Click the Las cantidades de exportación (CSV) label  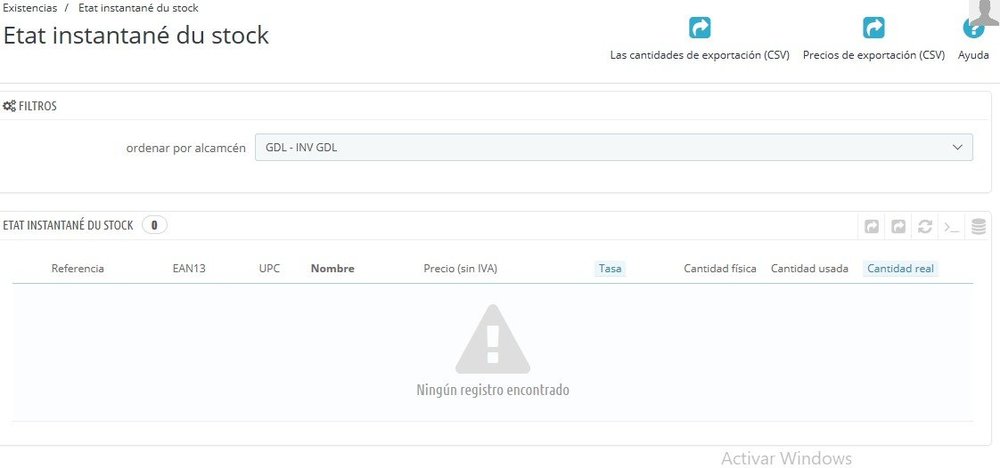(x=700, y=55)
